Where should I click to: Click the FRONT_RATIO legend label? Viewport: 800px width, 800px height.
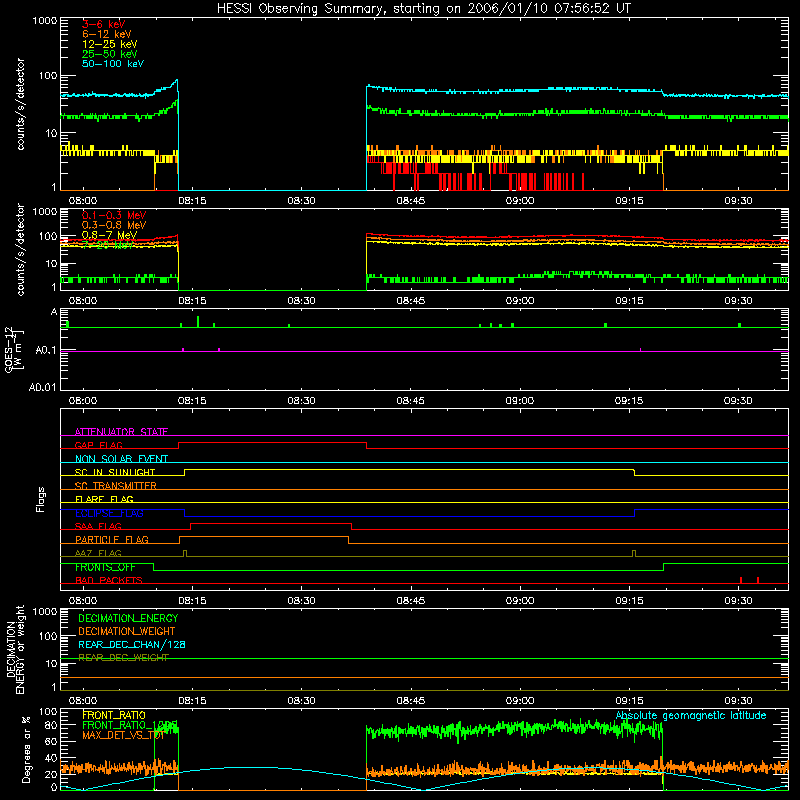(x=114, y=715)
